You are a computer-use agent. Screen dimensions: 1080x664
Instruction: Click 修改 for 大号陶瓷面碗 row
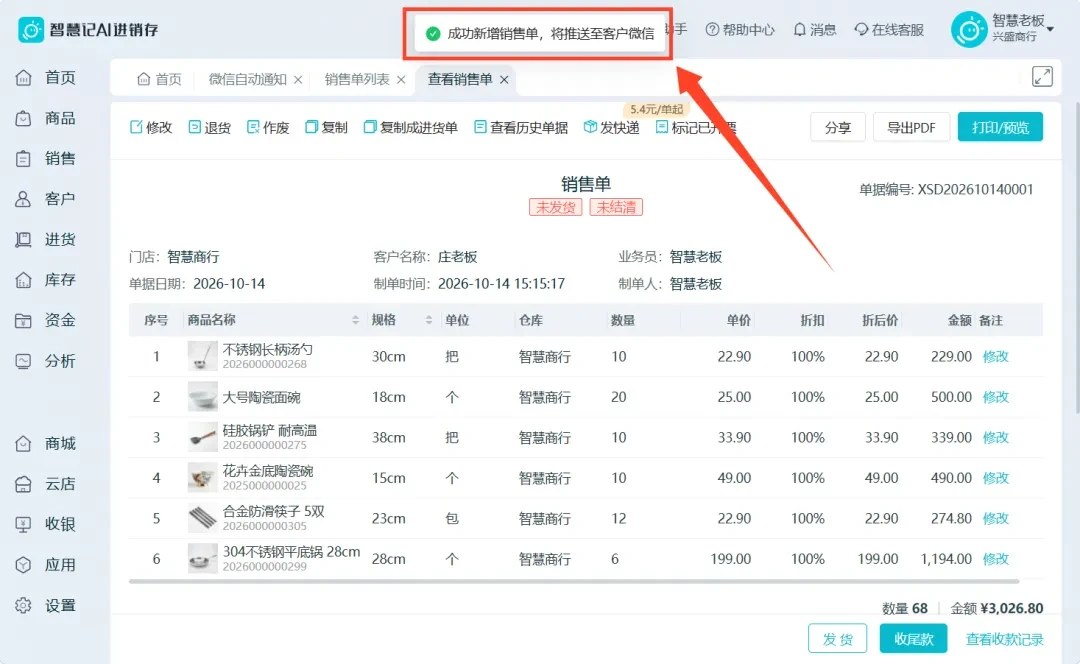click(995, 397)
